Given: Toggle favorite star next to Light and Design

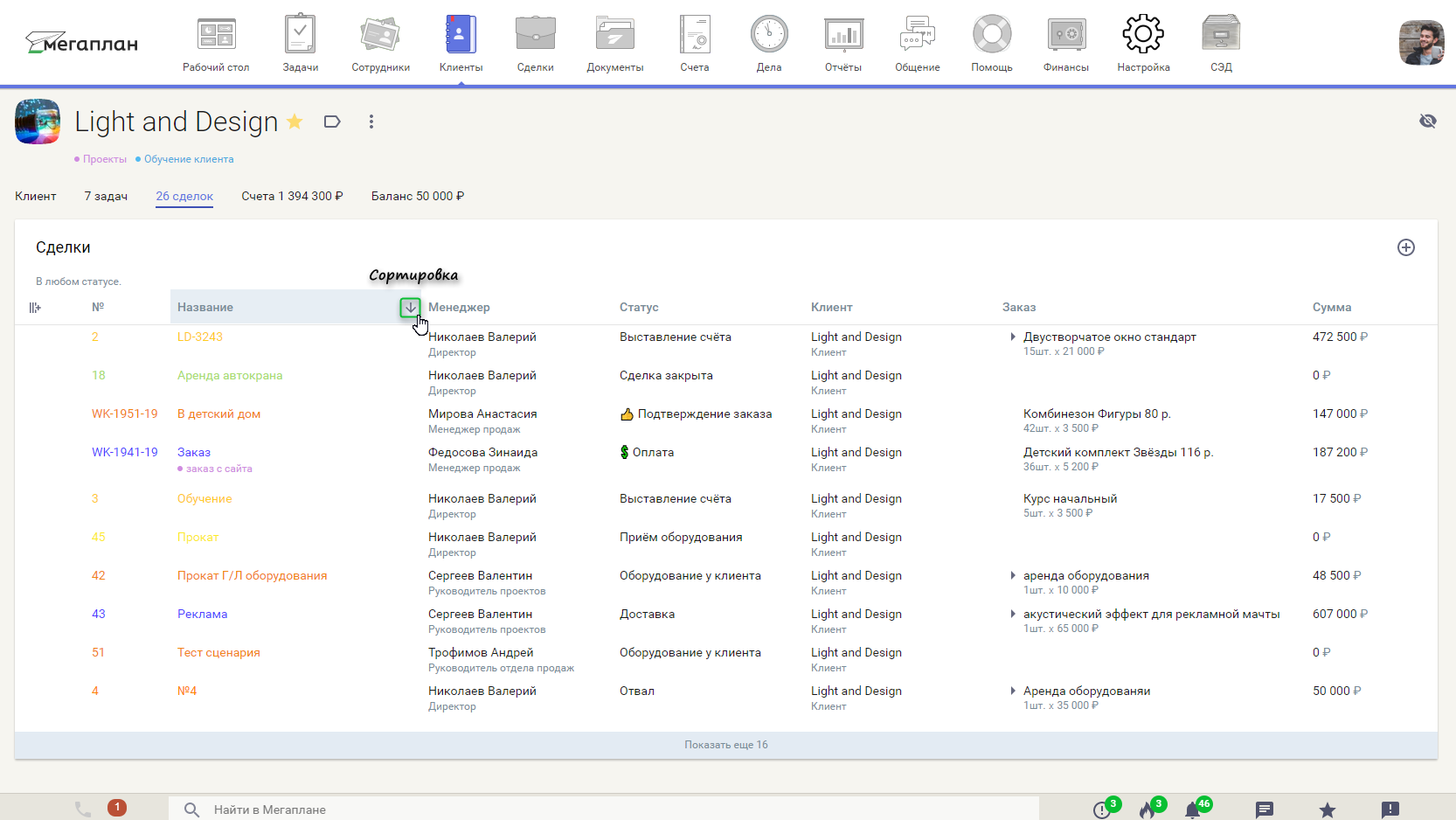Looking at the screenshot, I should tap(295, 122).
